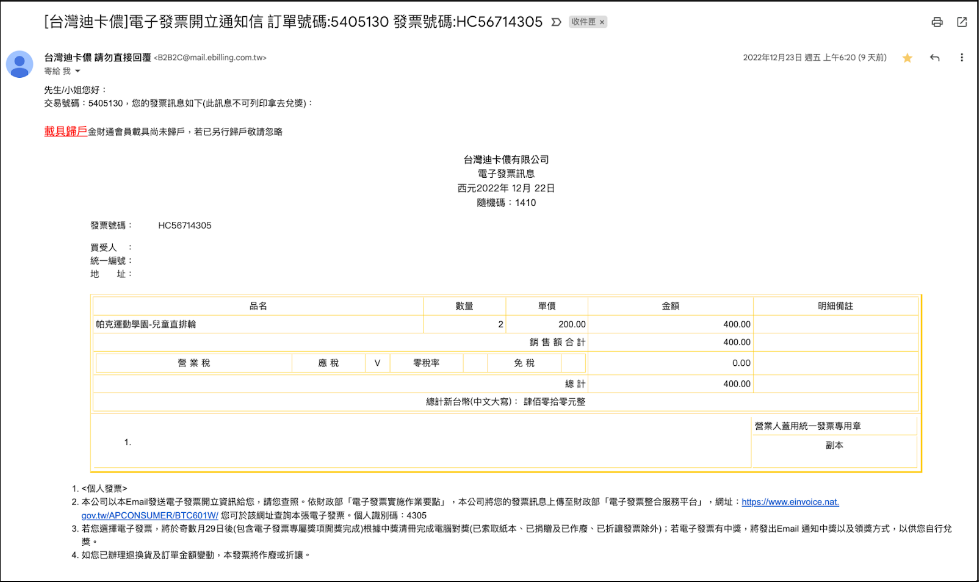Remove the 收件匣 label with its x
The height and width of the screenshot is (582, 979).
point(602,22)
